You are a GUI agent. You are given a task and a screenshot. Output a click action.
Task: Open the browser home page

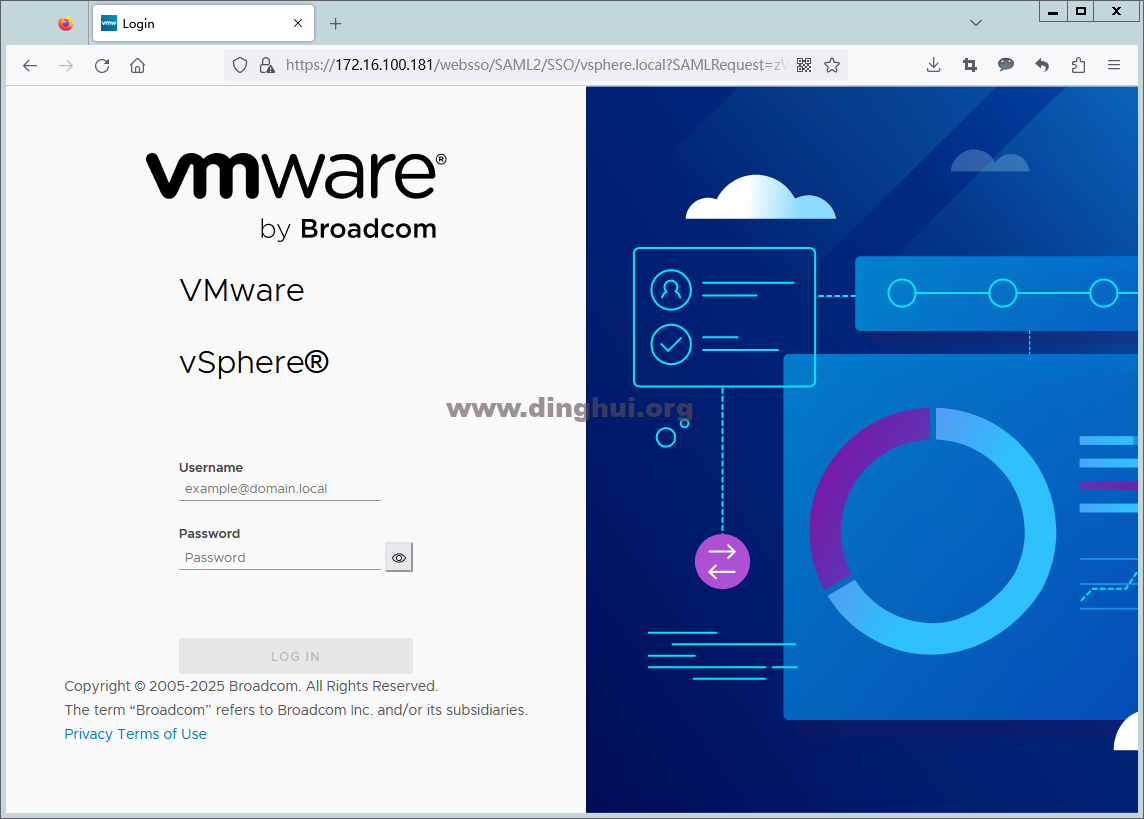(137, 66)
